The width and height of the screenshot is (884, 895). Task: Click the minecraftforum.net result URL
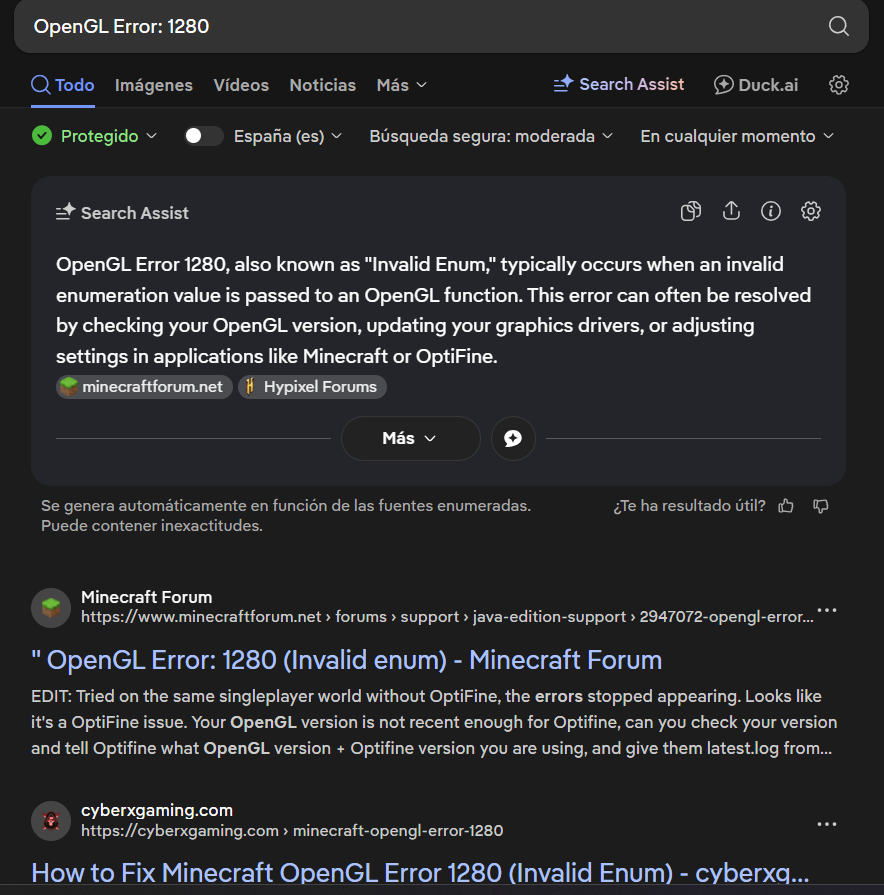click(447, 617)
